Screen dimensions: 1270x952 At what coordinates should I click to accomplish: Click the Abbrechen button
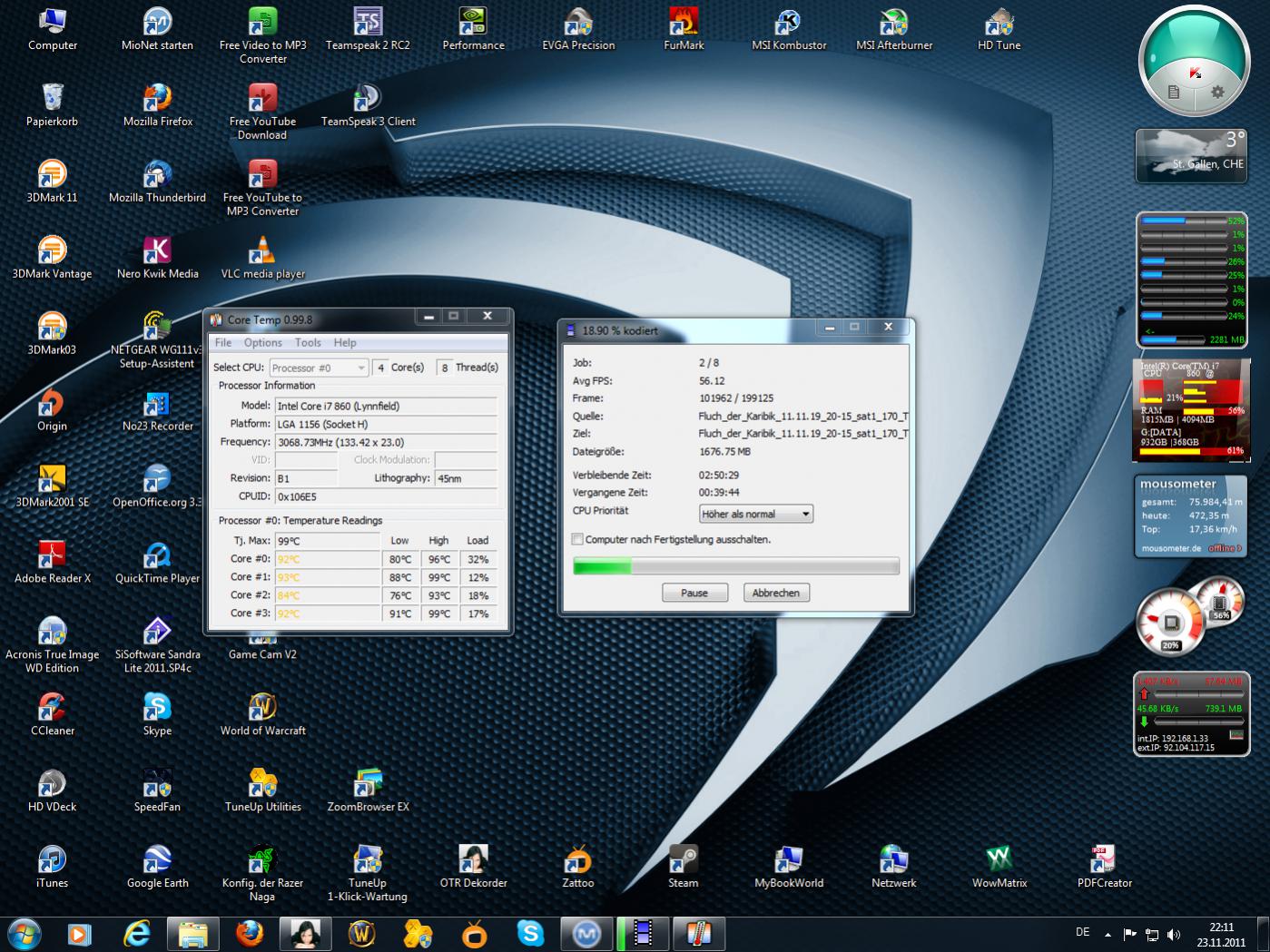click(776, 593)
